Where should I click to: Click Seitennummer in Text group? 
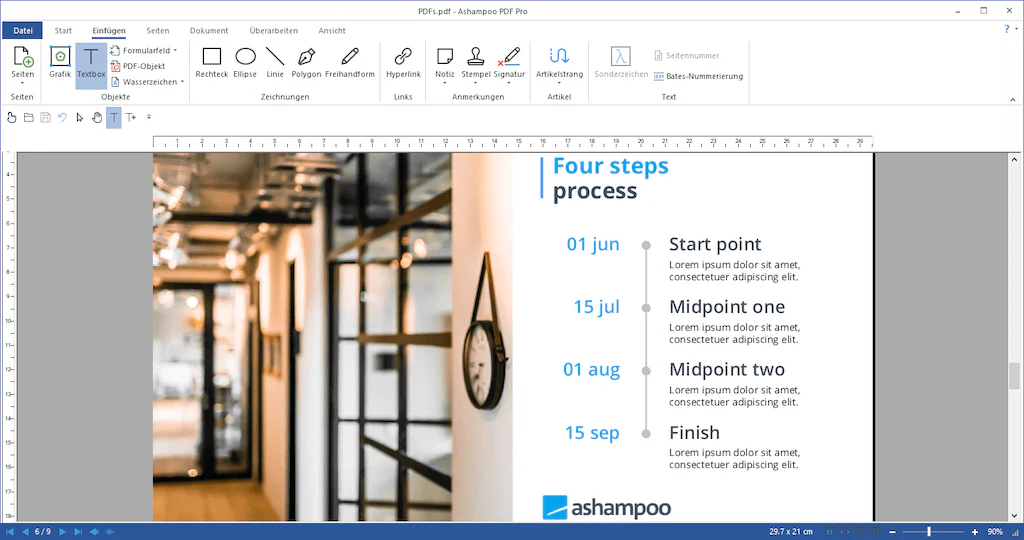point(686,56)
